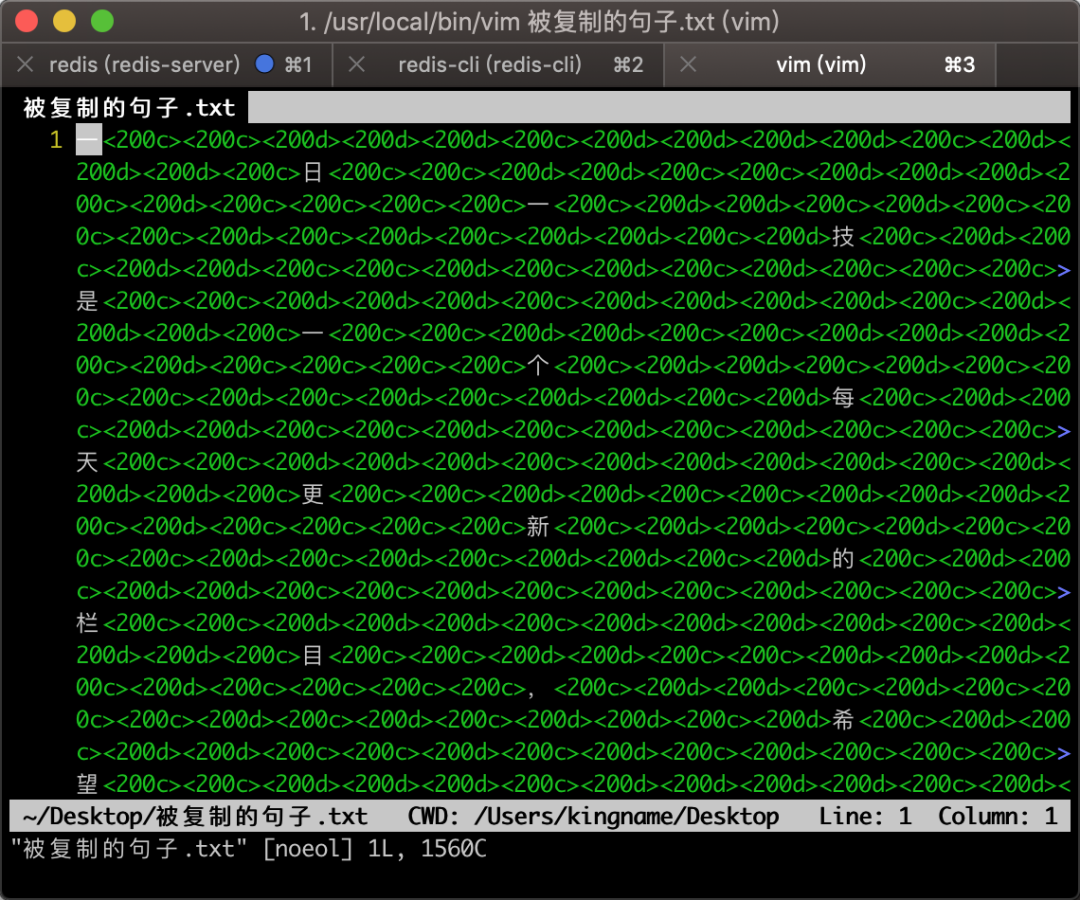This screenshot has width=1080, height=900.
Task: Click the character 每 in the text
Action: 843,397
